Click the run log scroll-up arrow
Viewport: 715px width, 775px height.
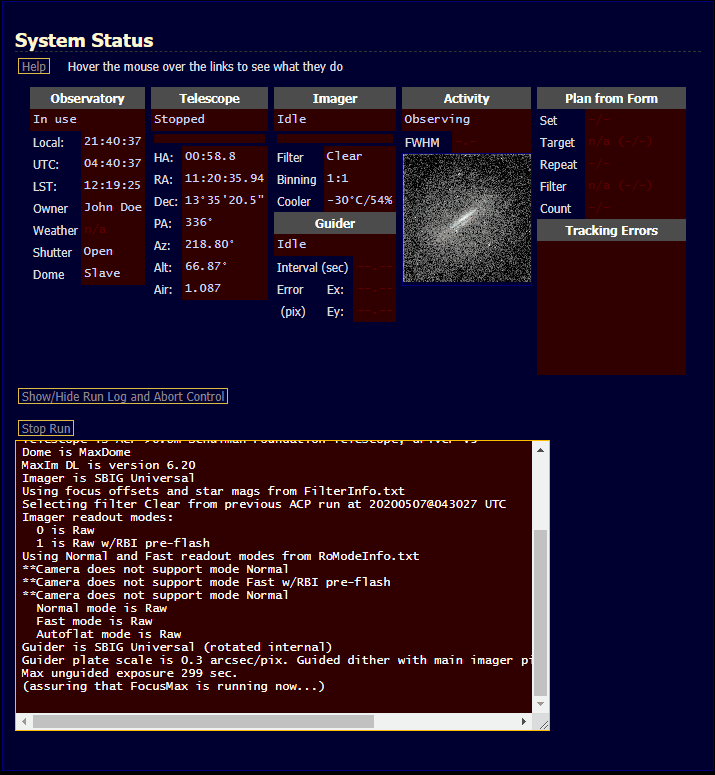click(540, 450)
